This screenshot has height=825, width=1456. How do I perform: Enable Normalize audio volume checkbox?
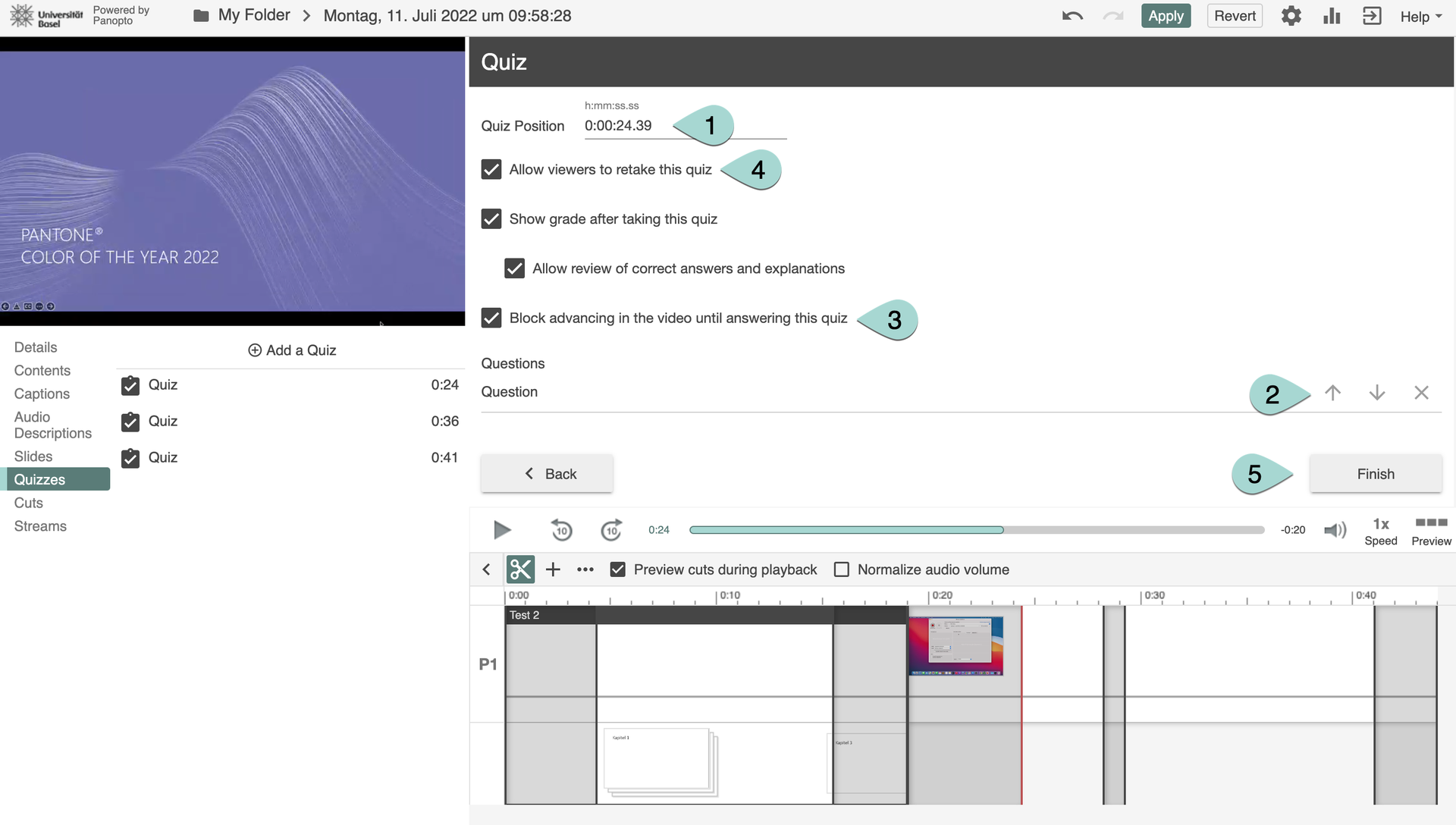[x=842, y=569]
